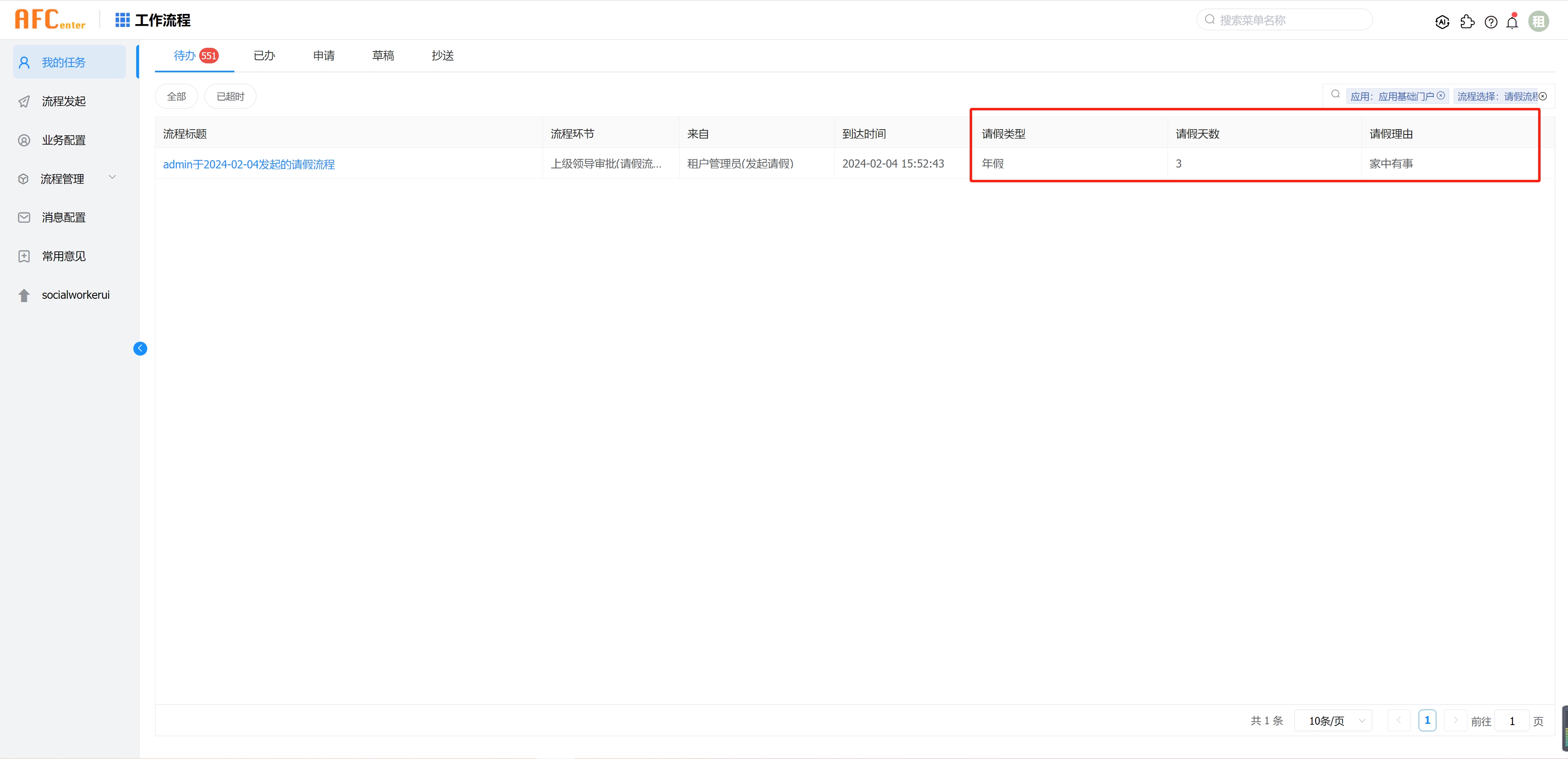This screenshot has width=1568, height=759.
Task: Open admin于2024-02-04发起的请假流程 link
Action: pos(248,164)
